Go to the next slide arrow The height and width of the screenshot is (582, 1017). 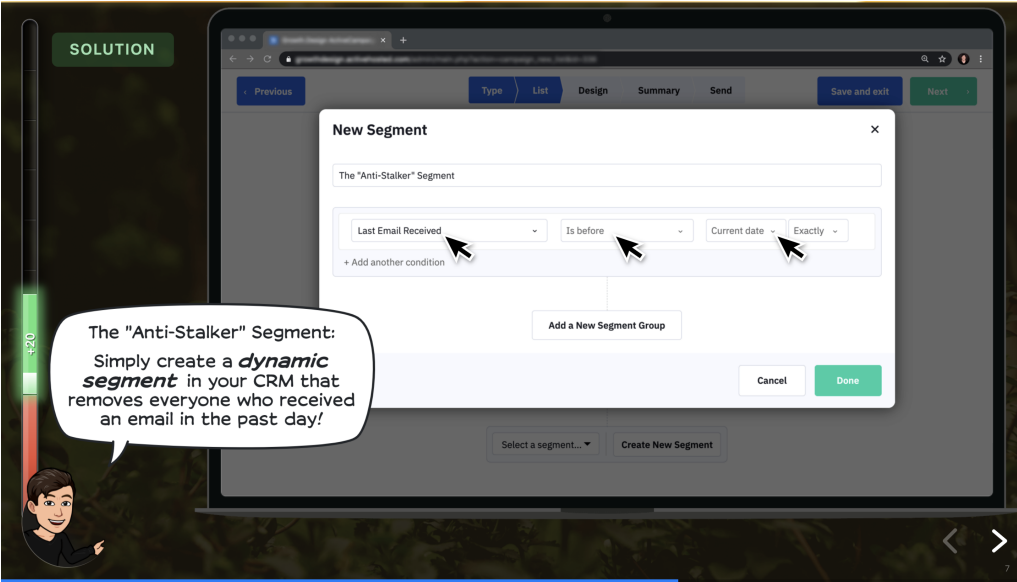998,540
